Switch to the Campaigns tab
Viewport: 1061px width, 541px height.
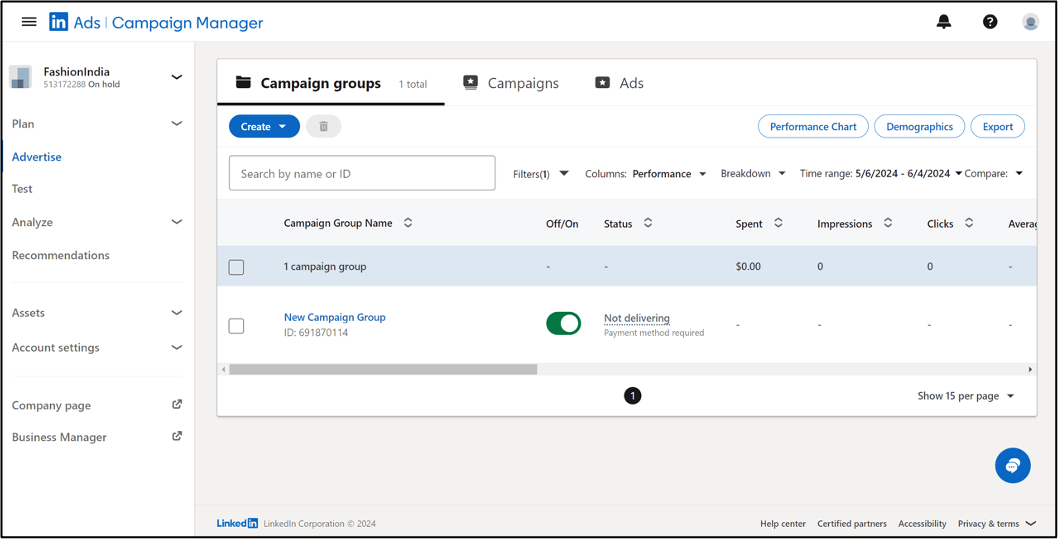(512, 83)
